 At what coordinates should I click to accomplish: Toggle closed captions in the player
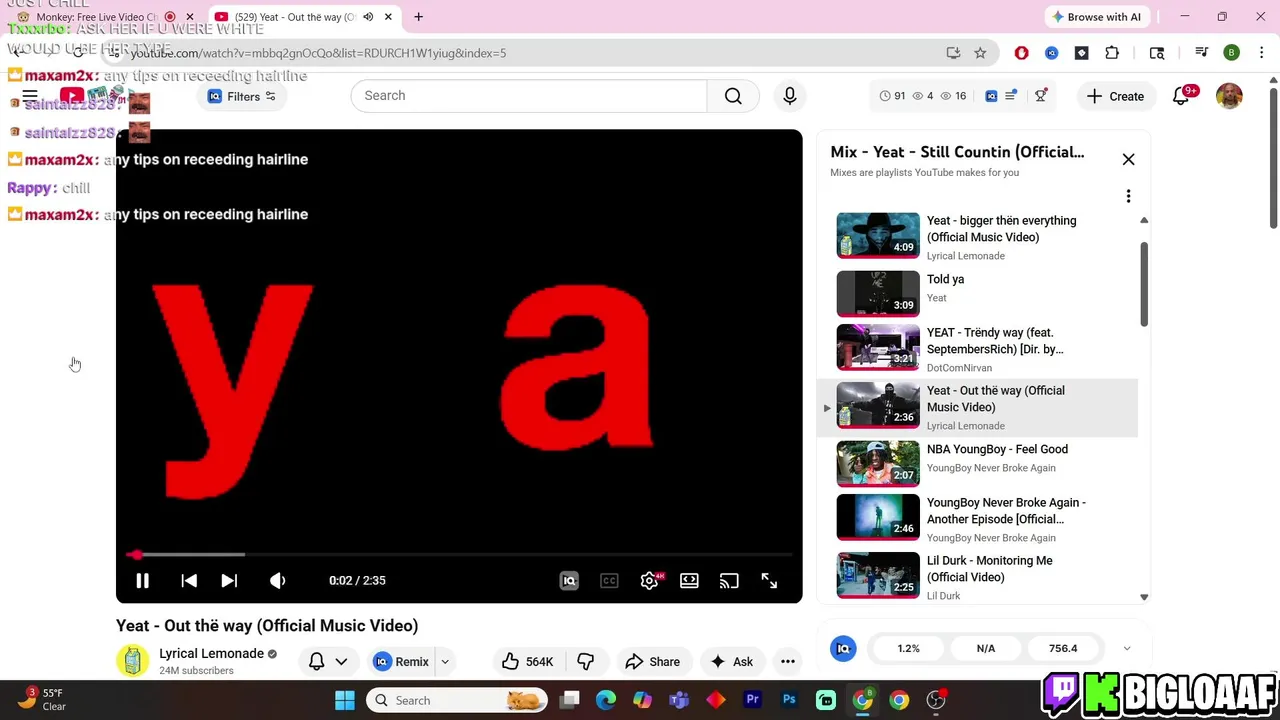click(609, 581)
